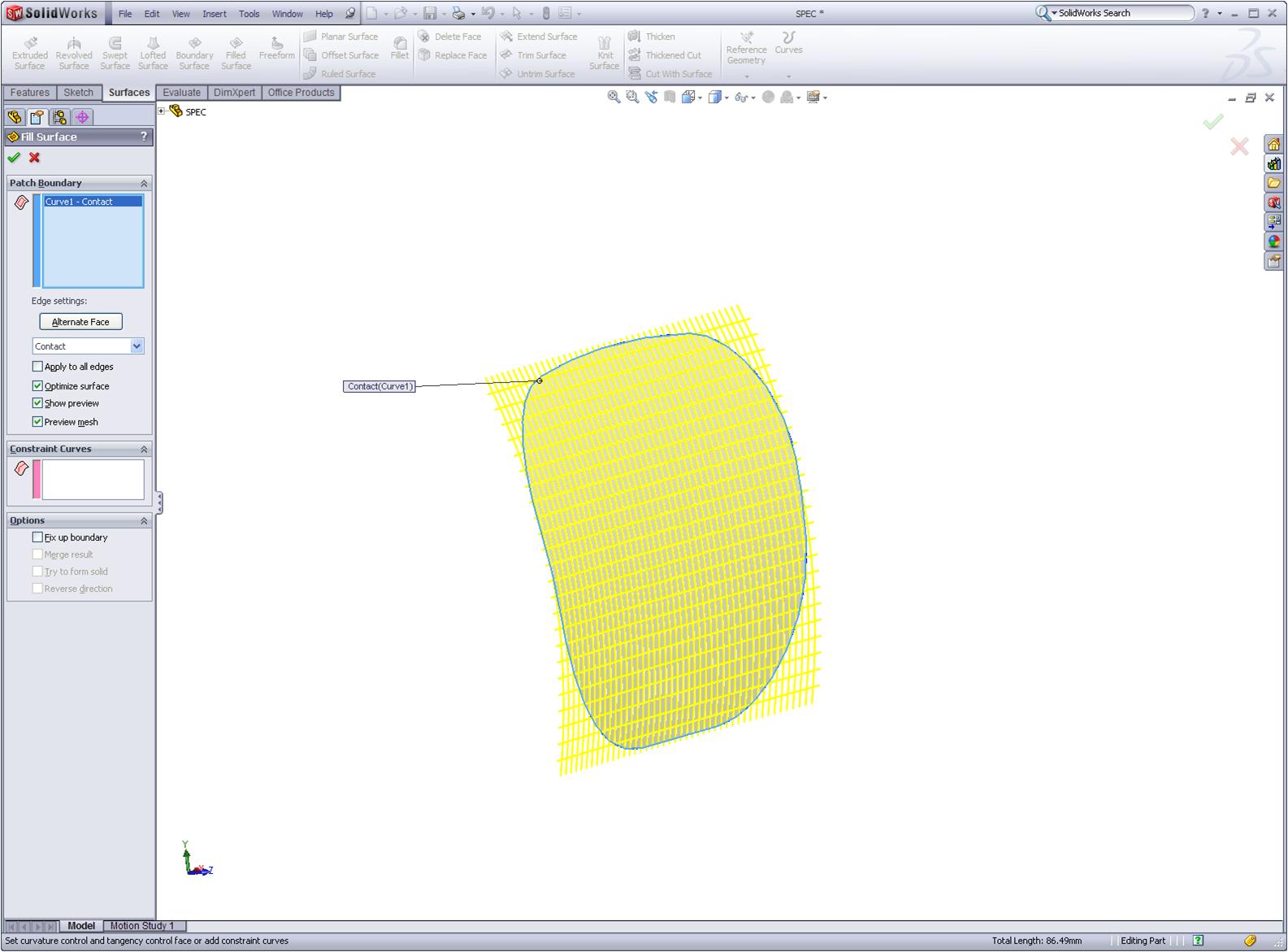This screenshot has width=1288, height=952.
Task: Open the DimXpertManager tab icon
Action: click(83, 117)
